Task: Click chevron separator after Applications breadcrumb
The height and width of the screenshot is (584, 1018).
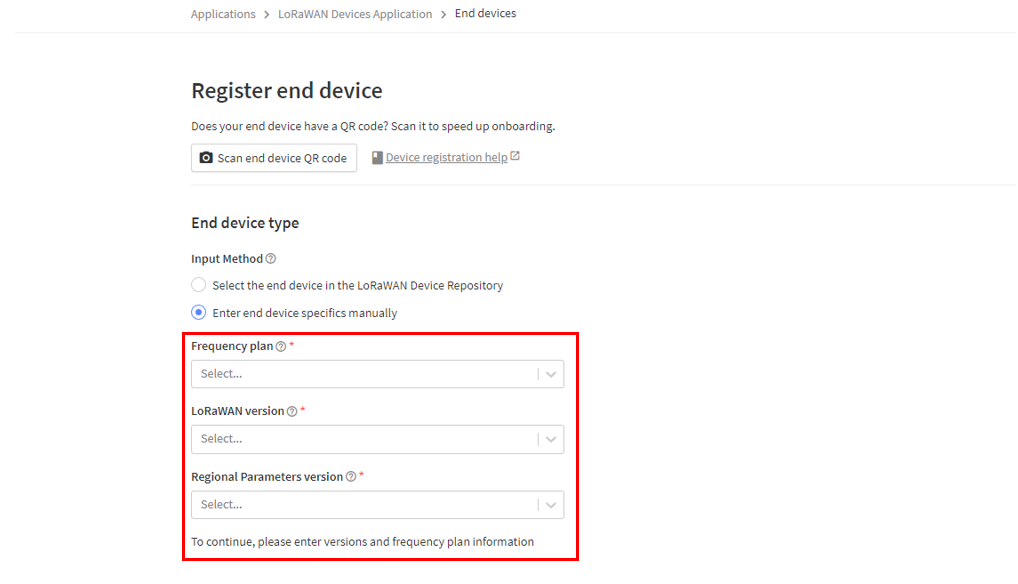Action: click(267, 14)
